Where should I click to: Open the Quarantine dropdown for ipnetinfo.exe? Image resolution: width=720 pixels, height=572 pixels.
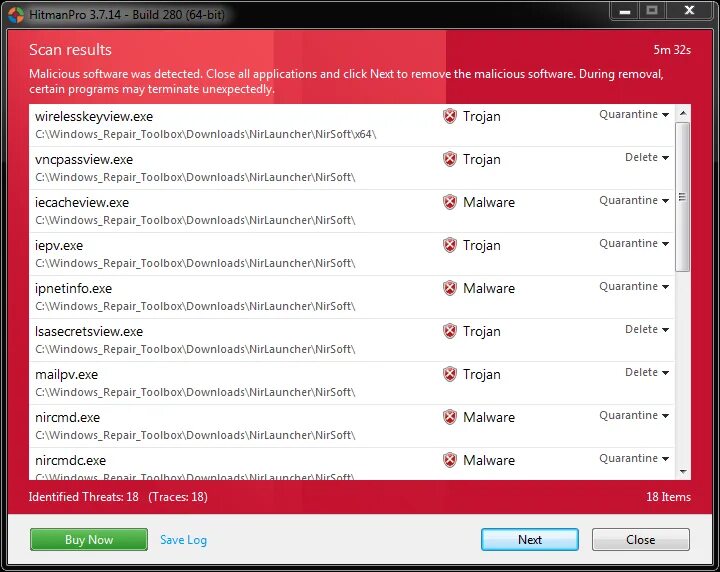coord(634,286)
